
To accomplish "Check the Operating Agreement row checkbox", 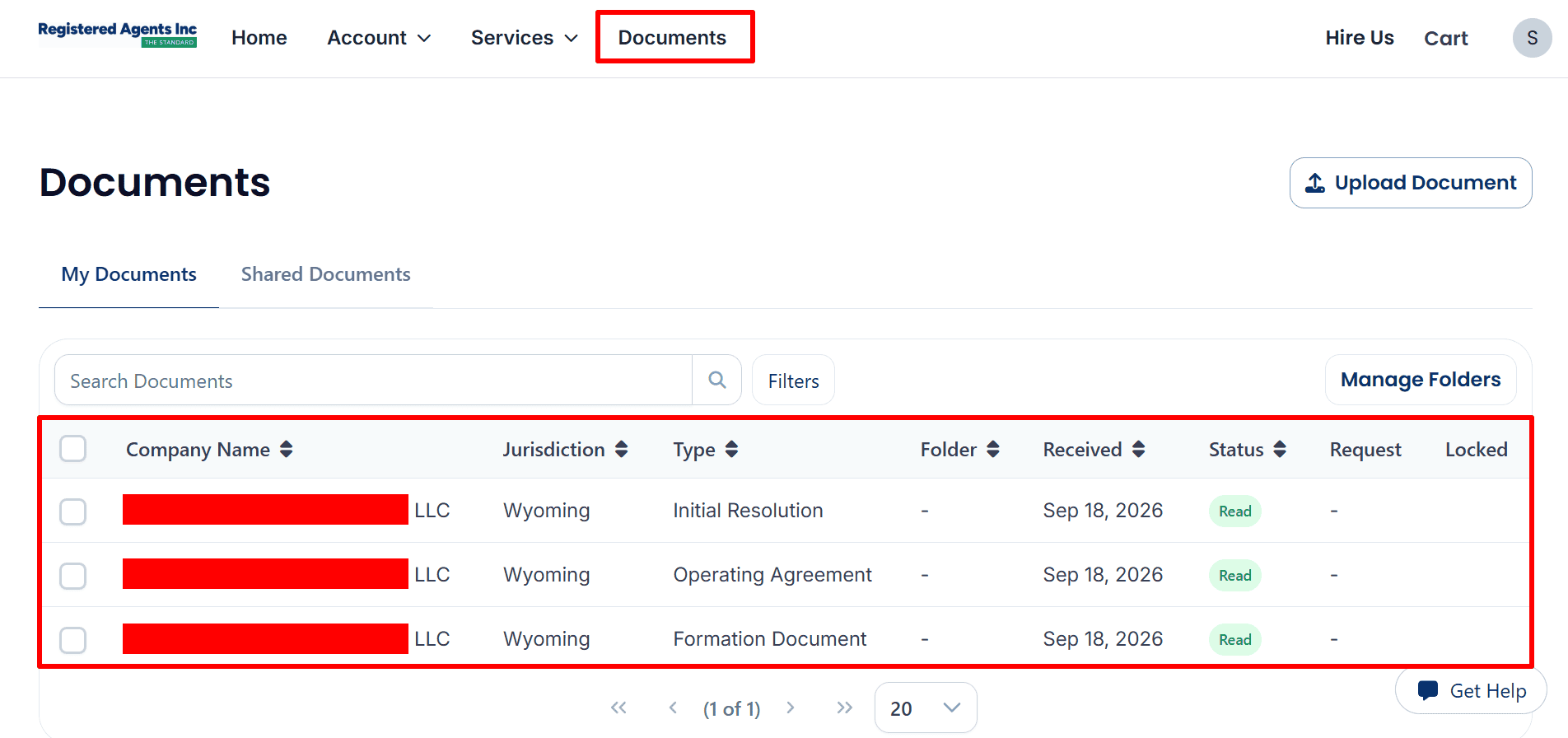I will (x=73, y=576).
